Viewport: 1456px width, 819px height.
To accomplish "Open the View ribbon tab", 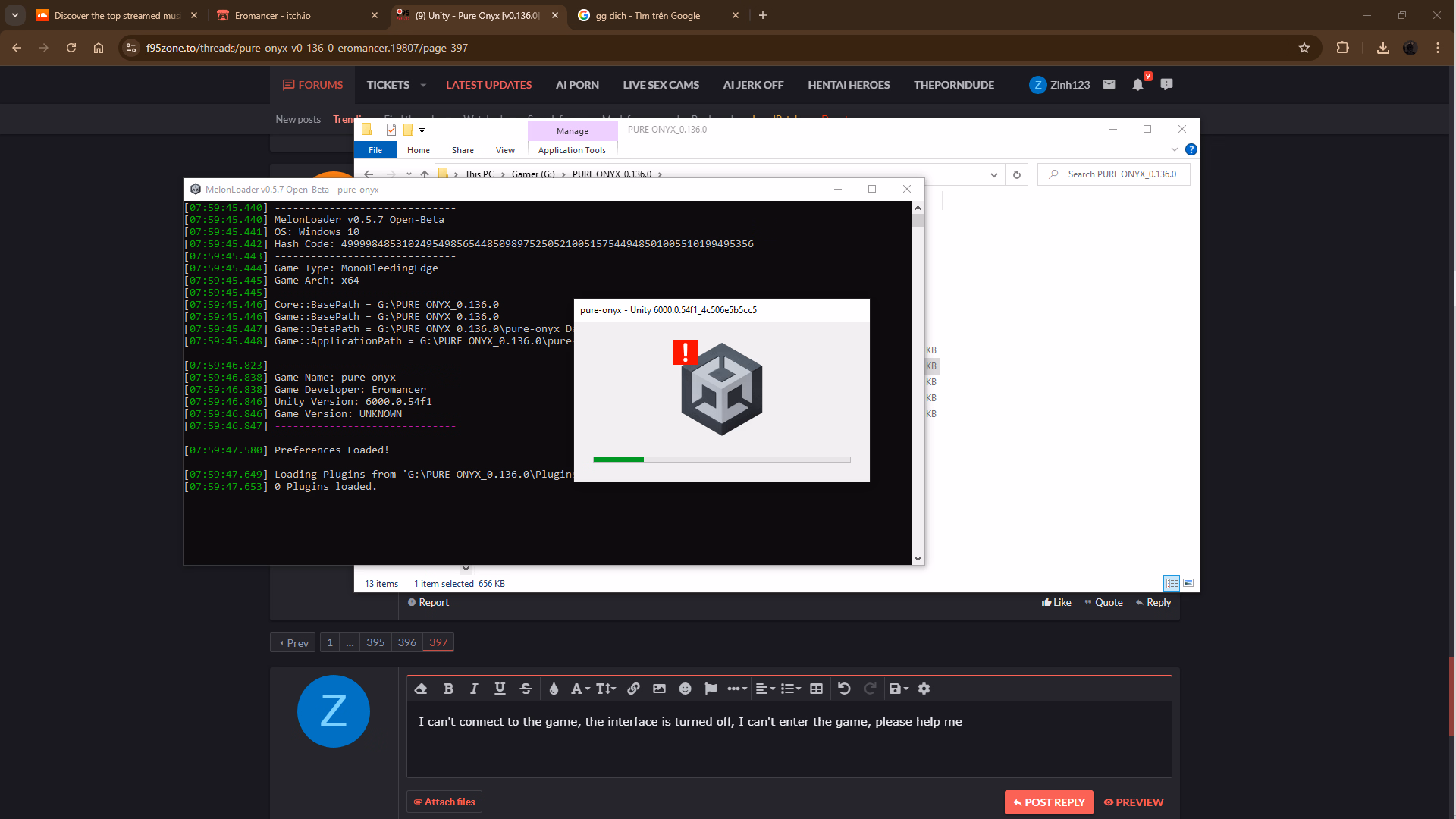I will [505, 150].
